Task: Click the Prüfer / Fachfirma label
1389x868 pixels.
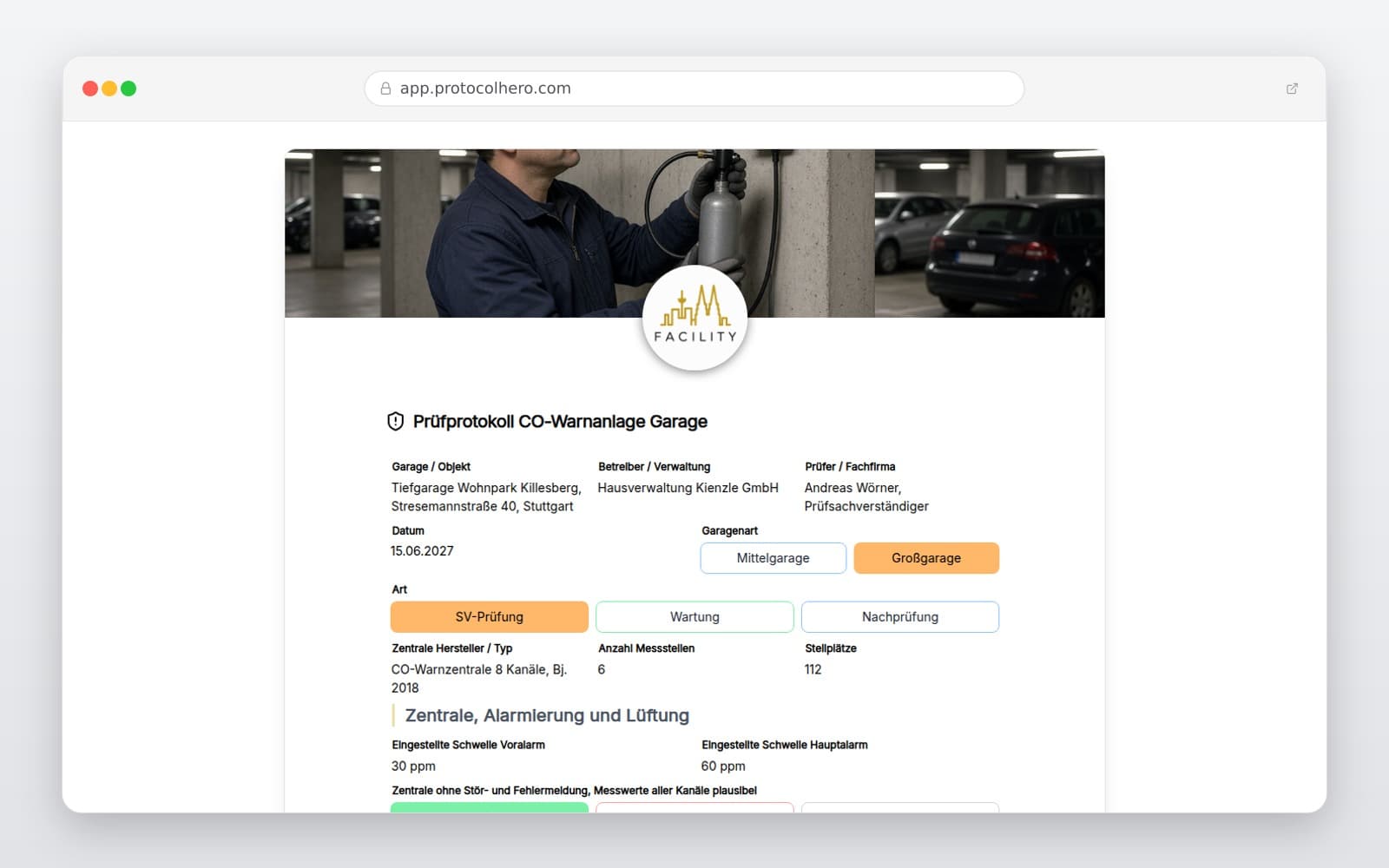Action: [x=850, y=467]
